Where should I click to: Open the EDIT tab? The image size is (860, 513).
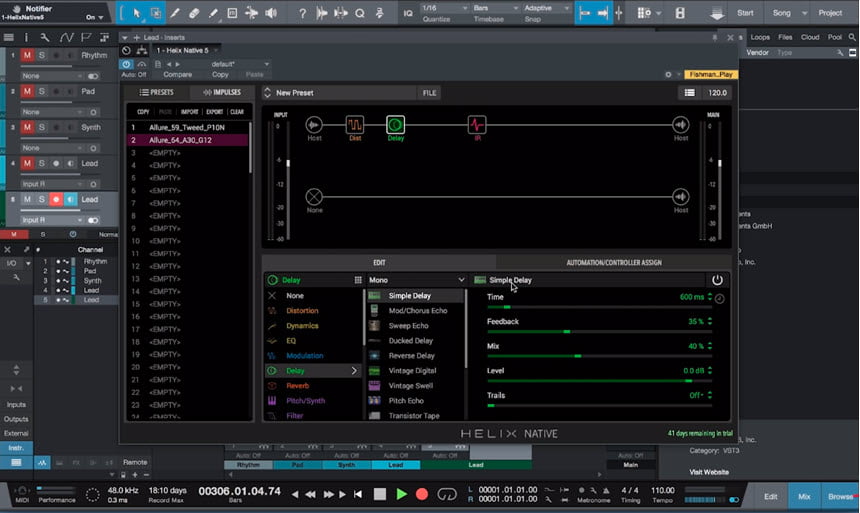coord(380,263)
